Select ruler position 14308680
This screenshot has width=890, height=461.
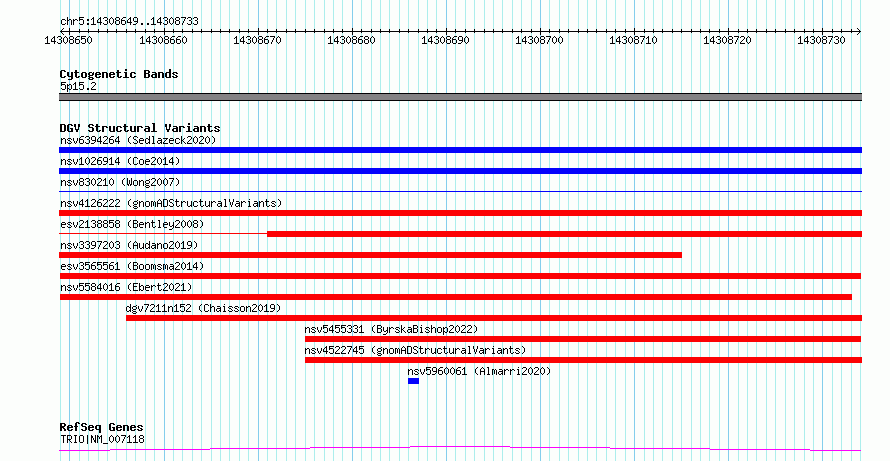(351, 40)
